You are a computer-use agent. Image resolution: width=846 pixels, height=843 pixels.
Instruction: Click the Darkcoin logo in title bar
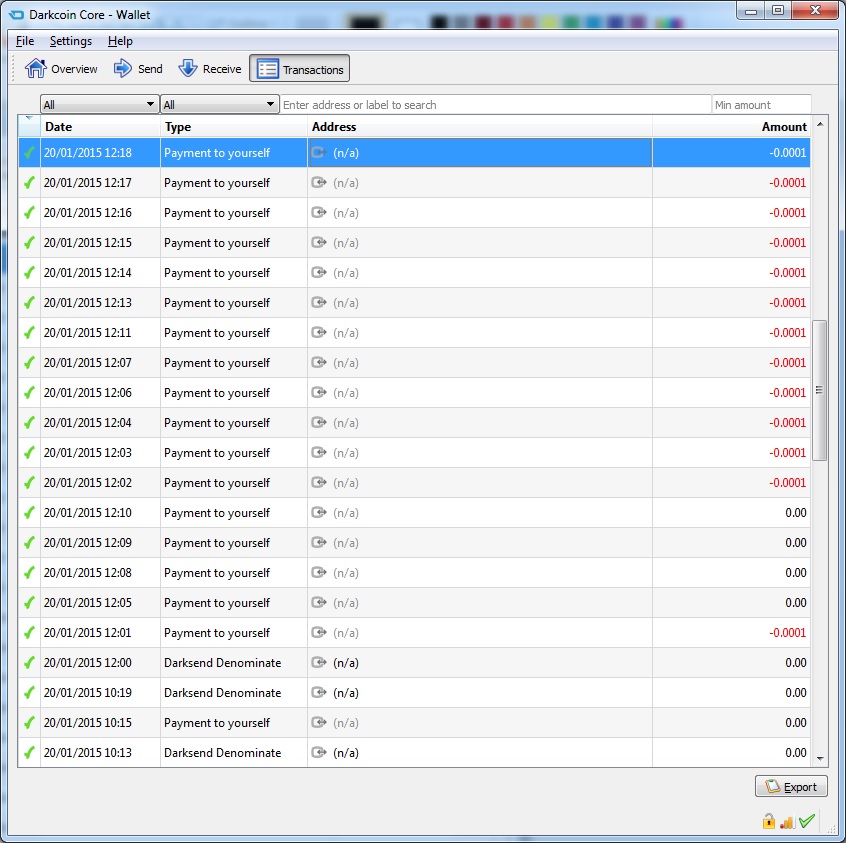(x=17, y=15)
